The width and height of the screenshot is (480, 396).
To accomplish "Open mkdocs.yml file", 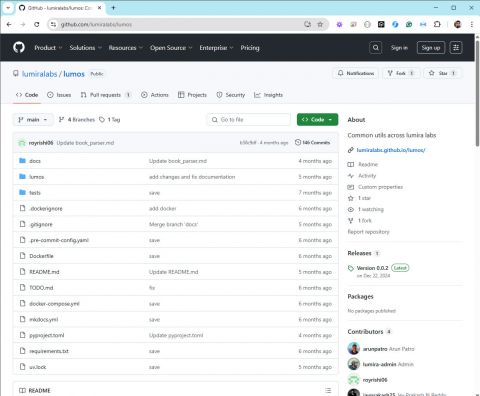I will tap(43, 319).
